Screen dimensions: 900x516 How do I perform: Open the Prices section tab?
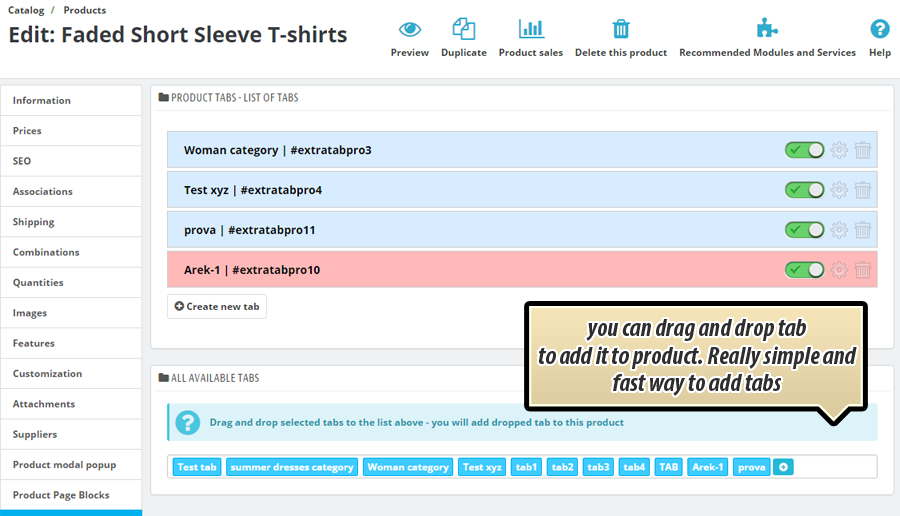71,131
